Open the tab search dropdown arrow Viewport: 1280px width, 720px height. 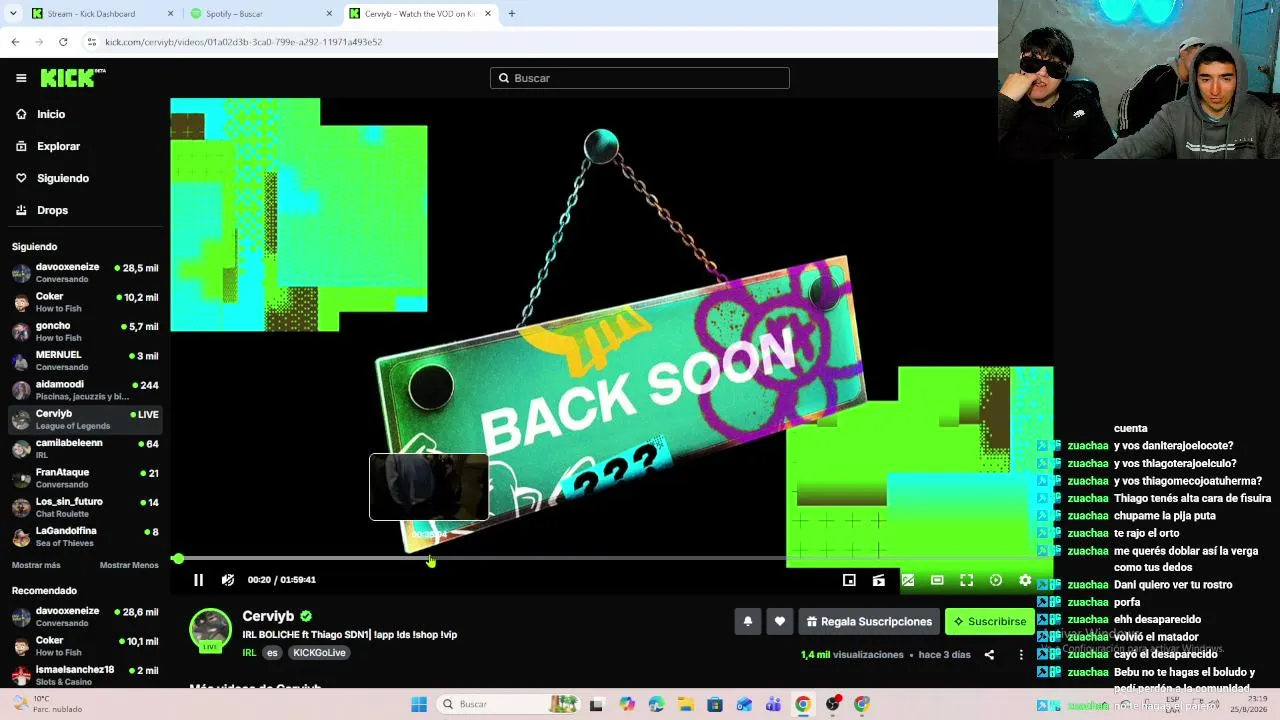(13, 14)
